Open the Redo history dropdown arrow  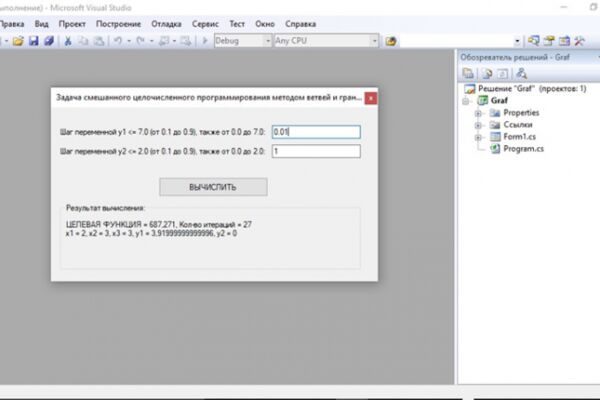click(152, 41)
